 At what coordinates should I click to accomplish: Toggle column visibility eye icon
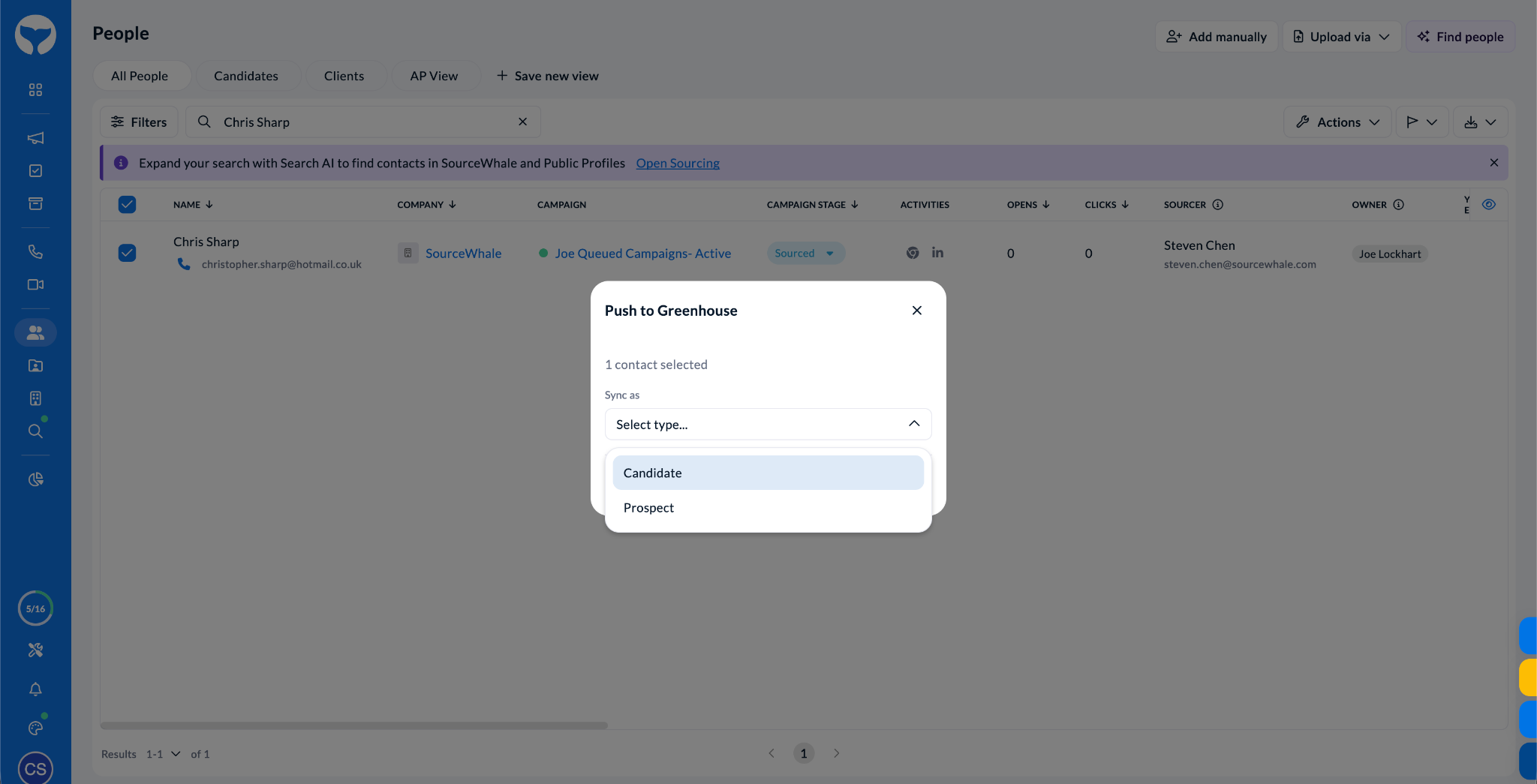click(x=1489, y=205)
